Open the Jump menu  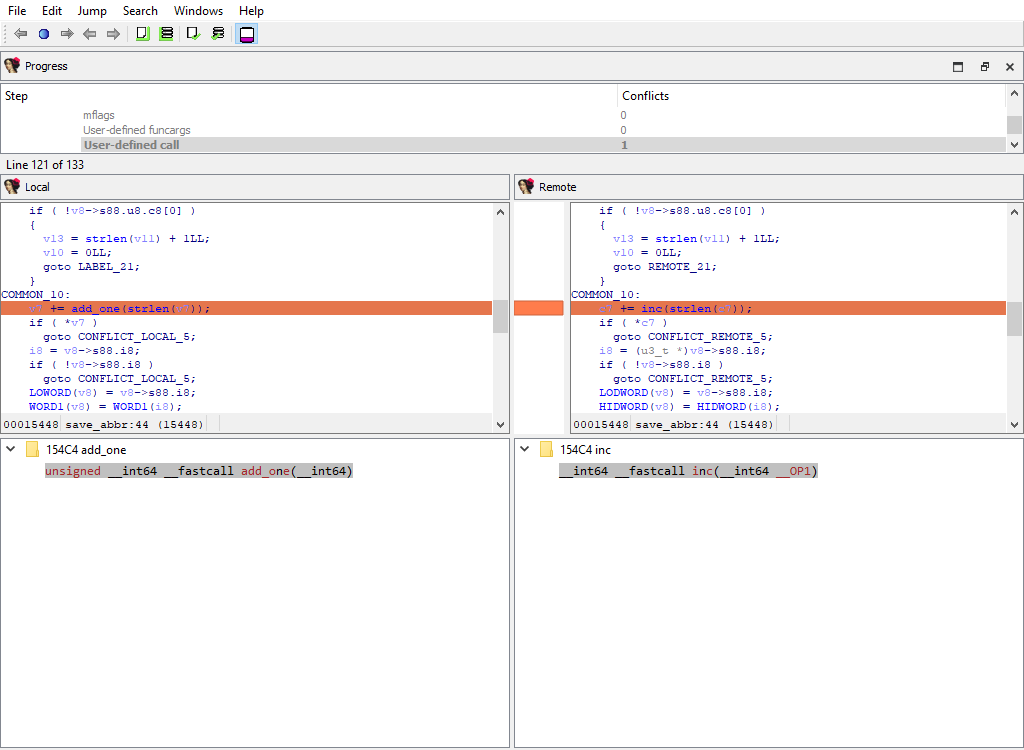pos(92,11)
